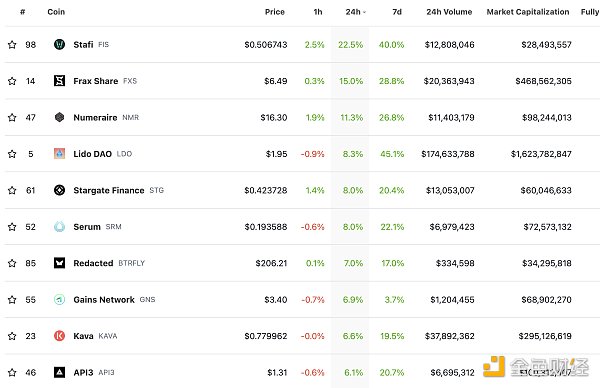The image size is (600, 388).
Task: Click the Serum droplet logo icon
Action: pyautogui.click(x=59, y=227)
